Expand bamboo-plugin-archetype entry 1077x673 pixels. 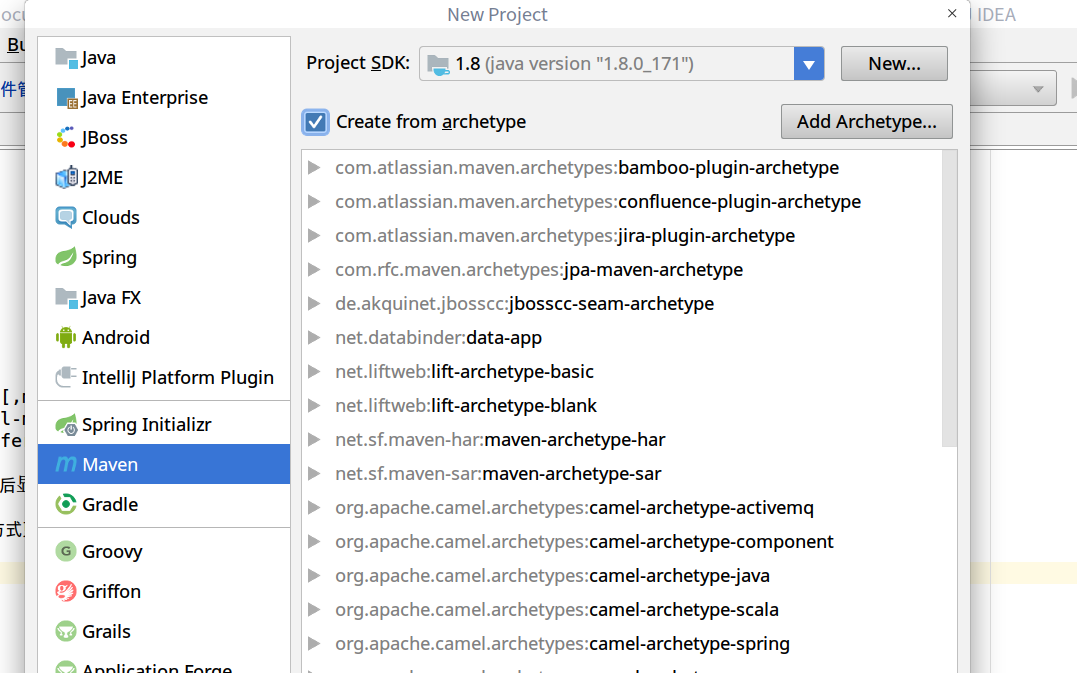[x=314, y=168]
